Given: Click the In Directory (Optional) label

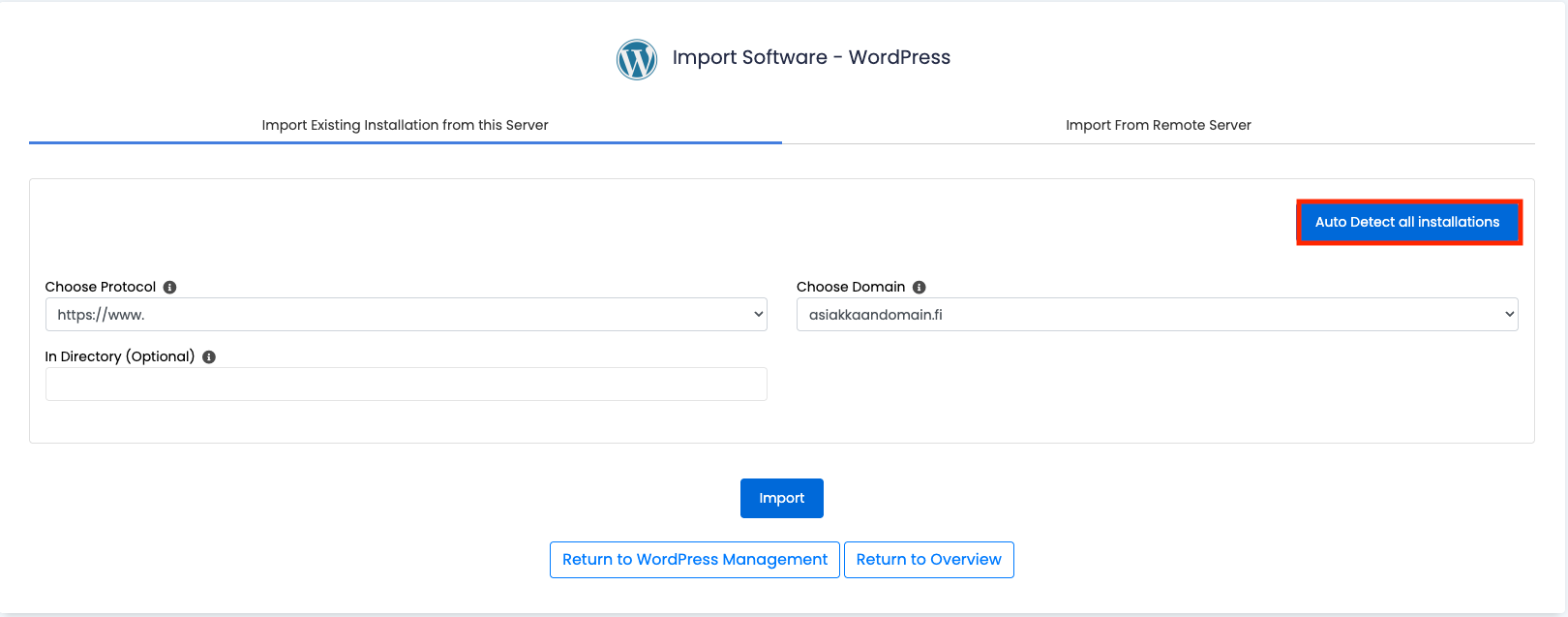Looking at the screenshot, I should pyautogui.click(x=120, y=356).
